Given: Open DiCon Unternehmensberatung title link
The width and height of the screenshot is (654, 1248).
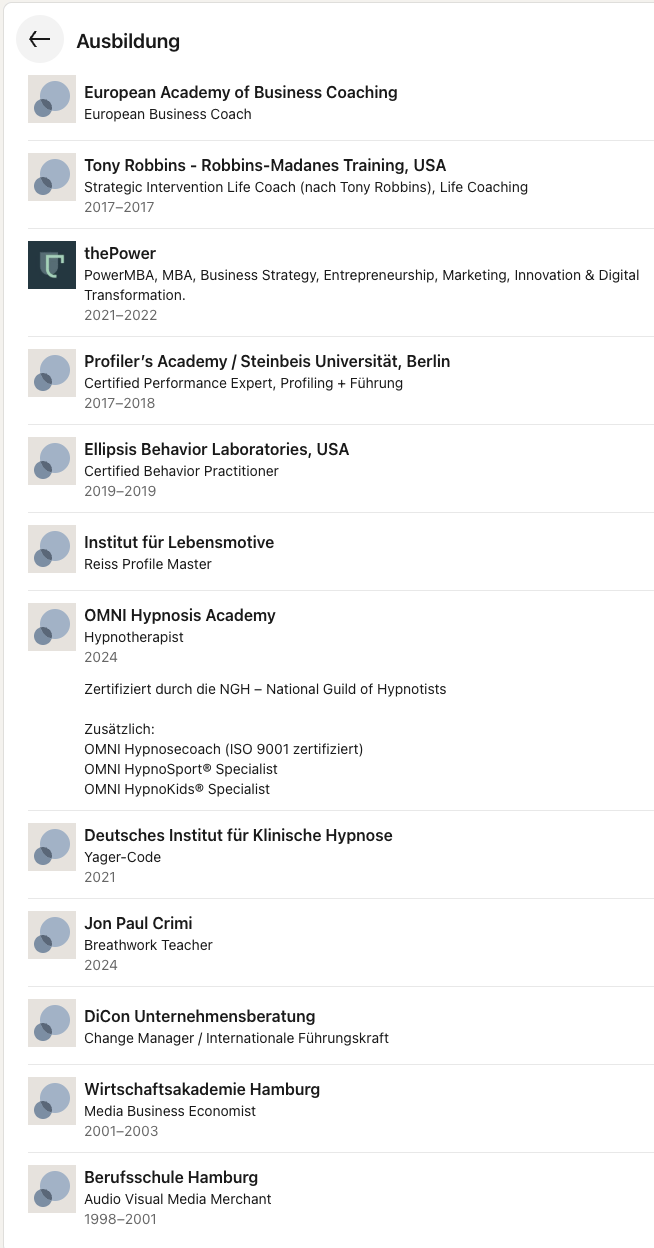Looking at the screenshot, I should click(x=199, y=1016).
